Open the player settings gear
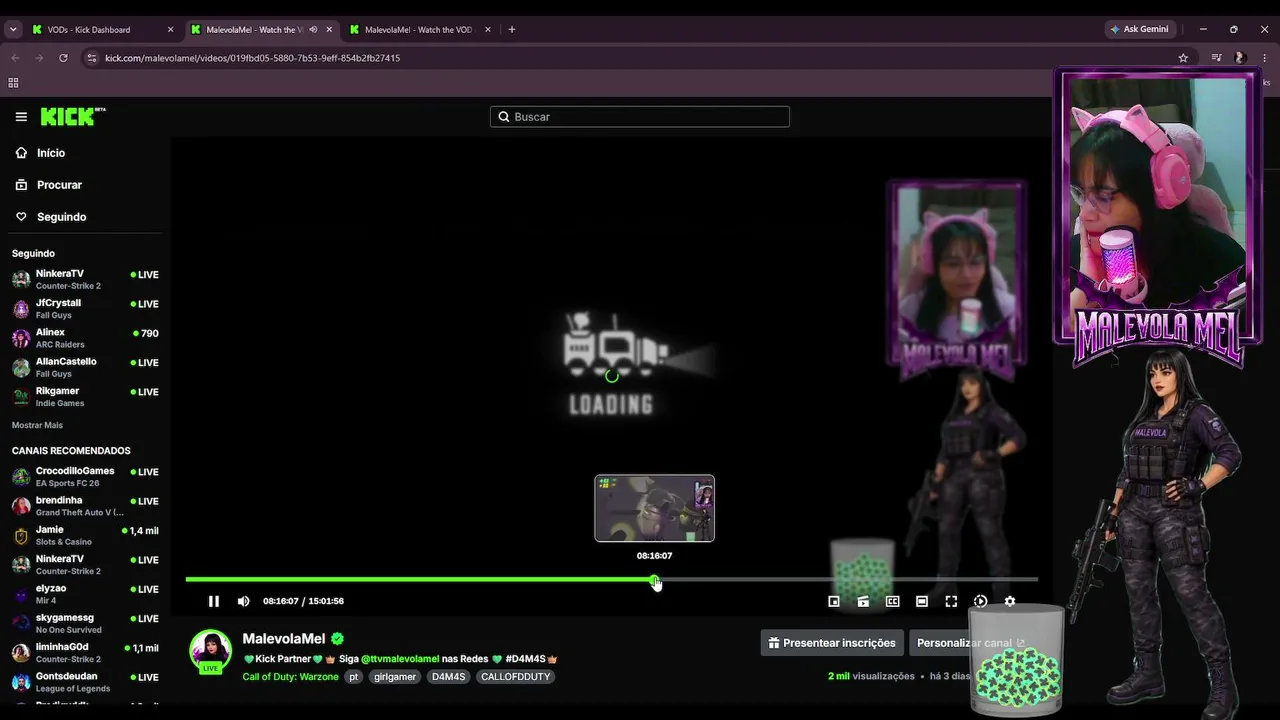This screenshot has width=1280, height=720. tap(1010, 601)
